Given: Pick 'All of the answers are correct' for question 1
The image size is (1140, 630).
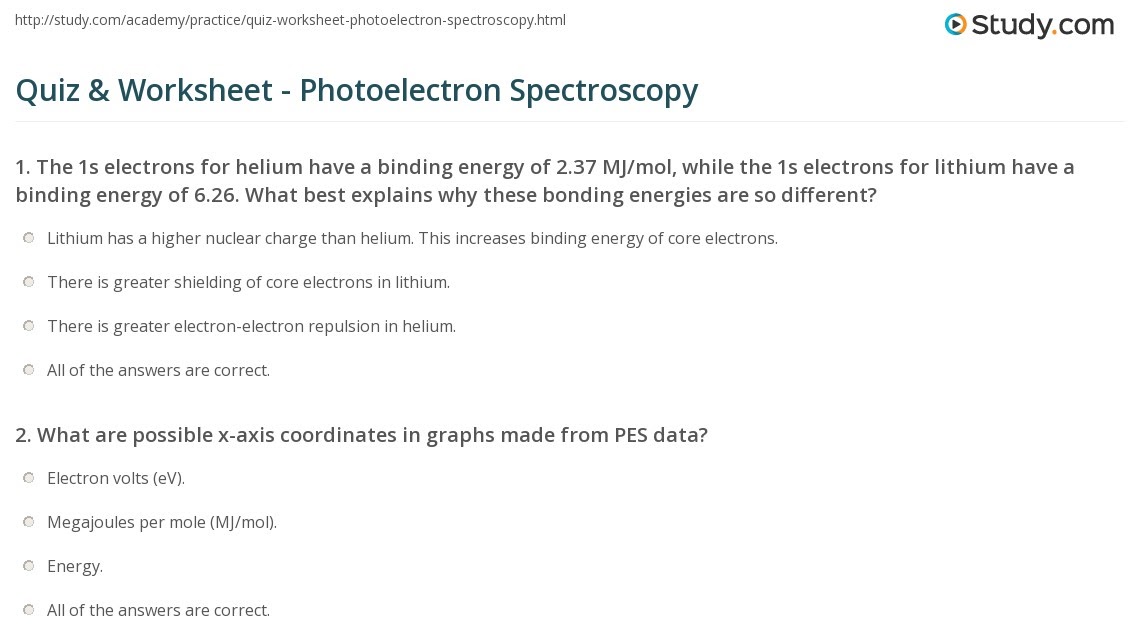Looking at the screenshot, I should click(x=28, y=370).
